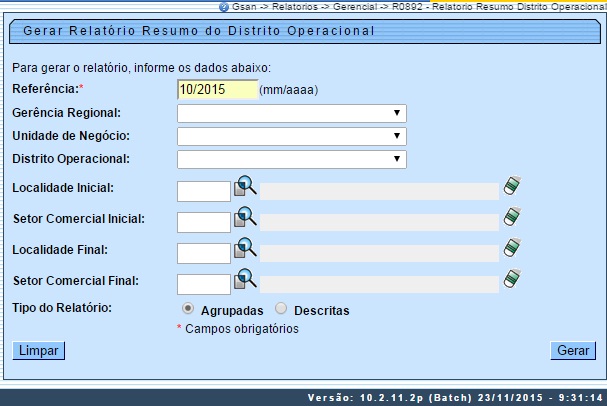Viewport: 607px width, 406px height.
Task: Focus the Setor Comercial Inicial code field
Action: tap(204, 222)
